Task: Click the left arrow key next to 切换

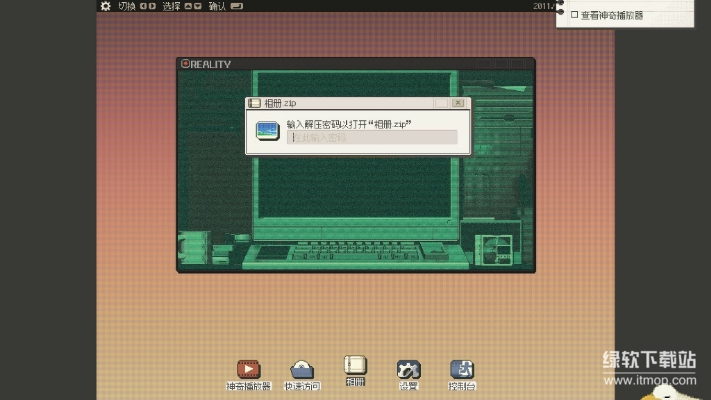Action: 143,6
